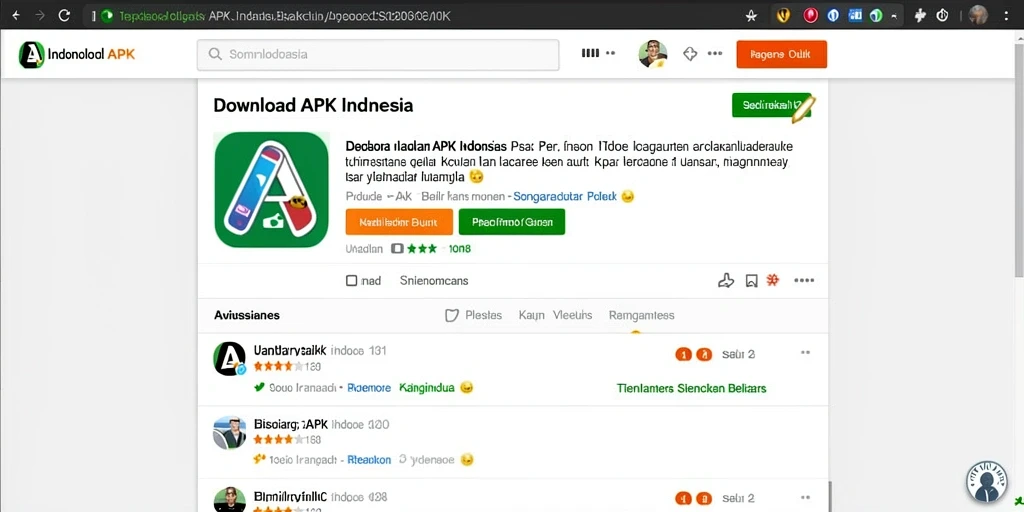
Task: Open header three-dot menu
Action: (715, 54)
